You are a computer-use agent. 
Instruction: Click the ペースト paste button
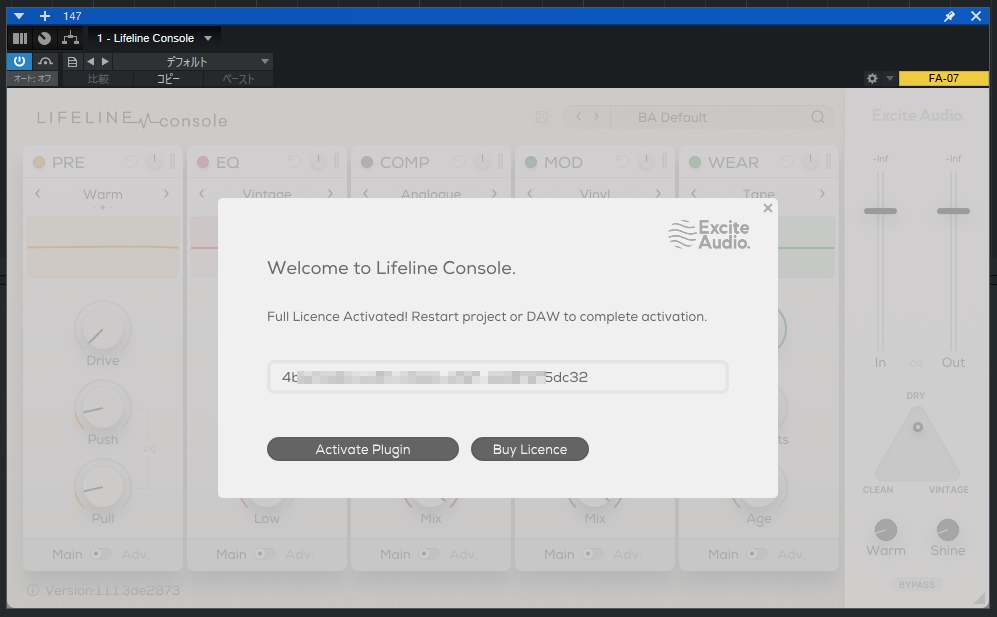coord(238,79)
